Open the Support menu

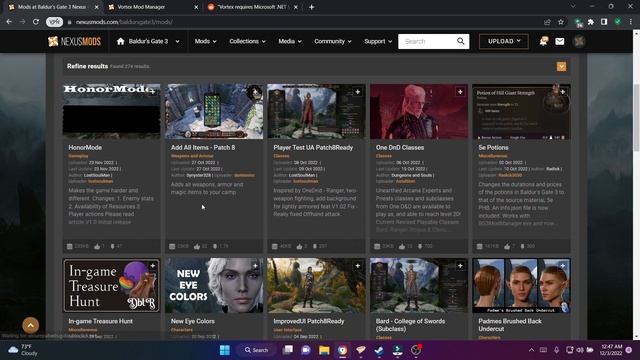pyautogui.click(x=378, y=41)
